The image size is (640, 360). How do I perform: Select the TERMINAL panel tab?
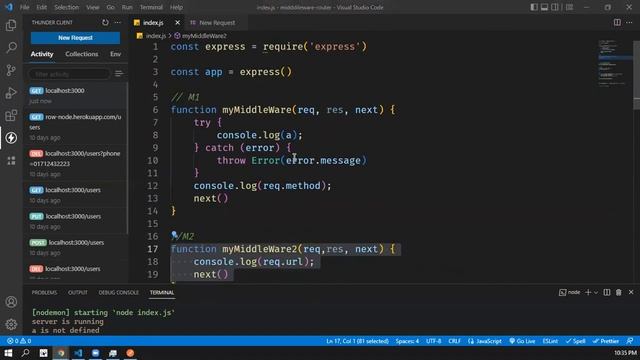pos(162,292)
